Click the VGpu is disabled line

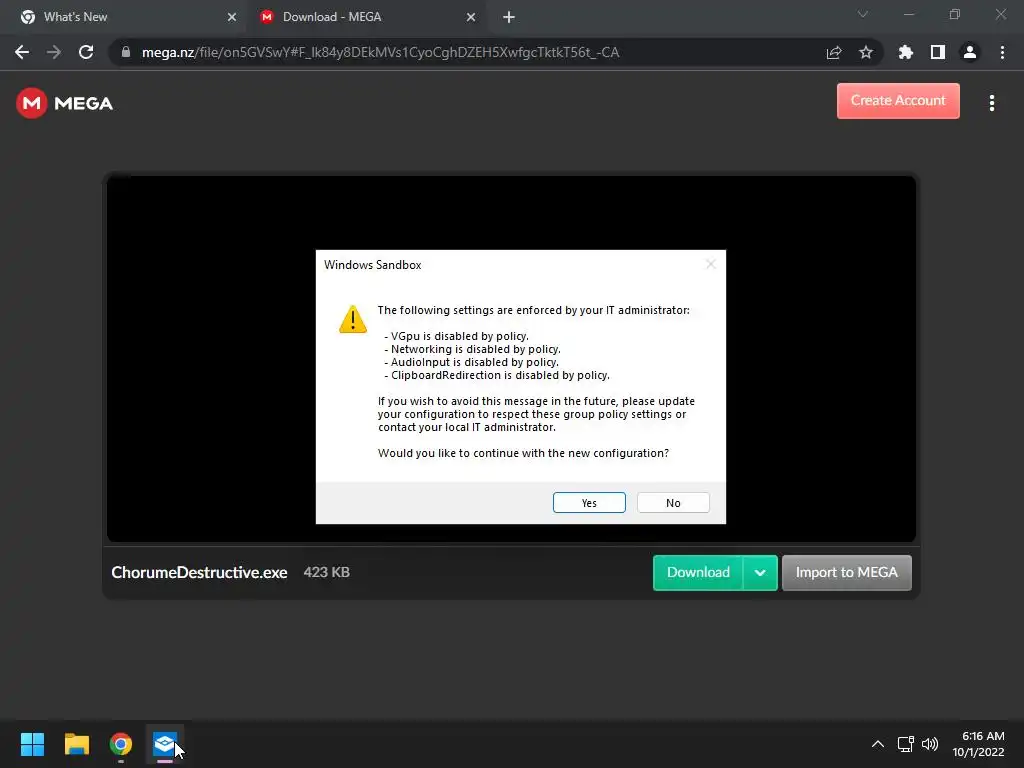(x=456, y=336)
